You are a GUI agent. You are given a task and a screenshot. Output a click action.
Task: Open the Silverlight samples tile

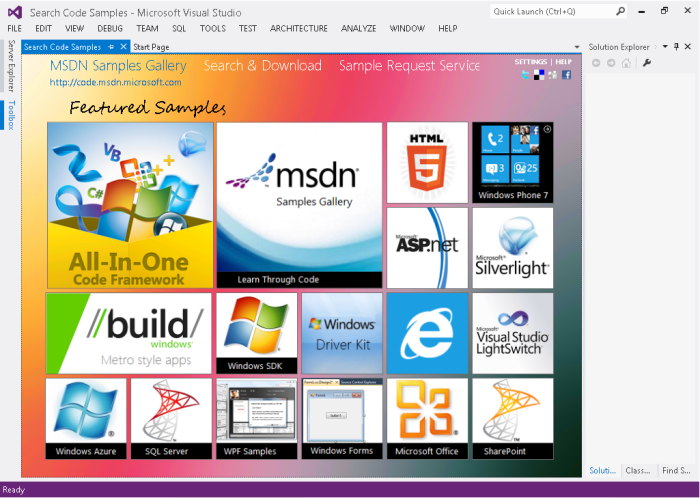512,248
